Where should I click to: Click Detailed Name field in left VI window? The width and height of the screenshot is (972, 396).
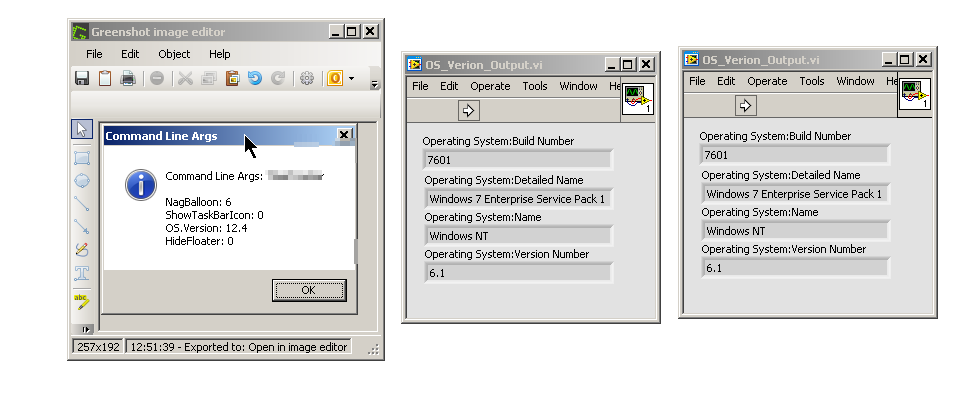point(518,199)
